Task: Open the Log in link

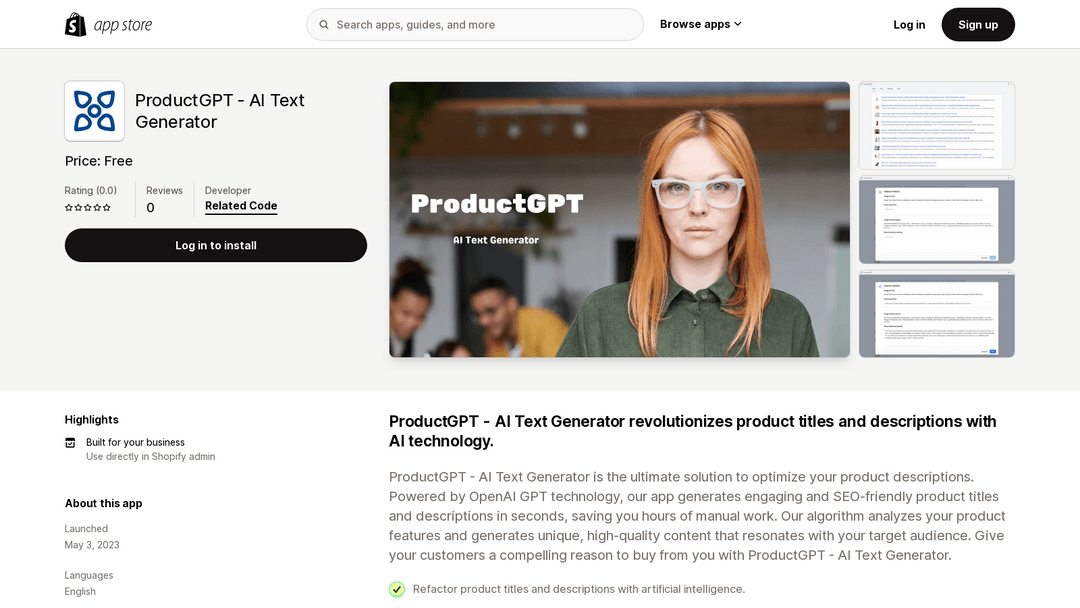Action: pos(909,25)
